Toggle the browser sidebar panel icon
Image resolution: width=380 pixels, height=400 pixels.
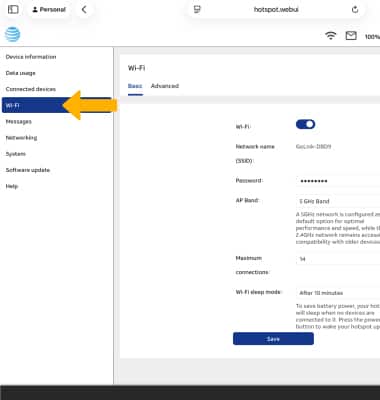point(13,9)
